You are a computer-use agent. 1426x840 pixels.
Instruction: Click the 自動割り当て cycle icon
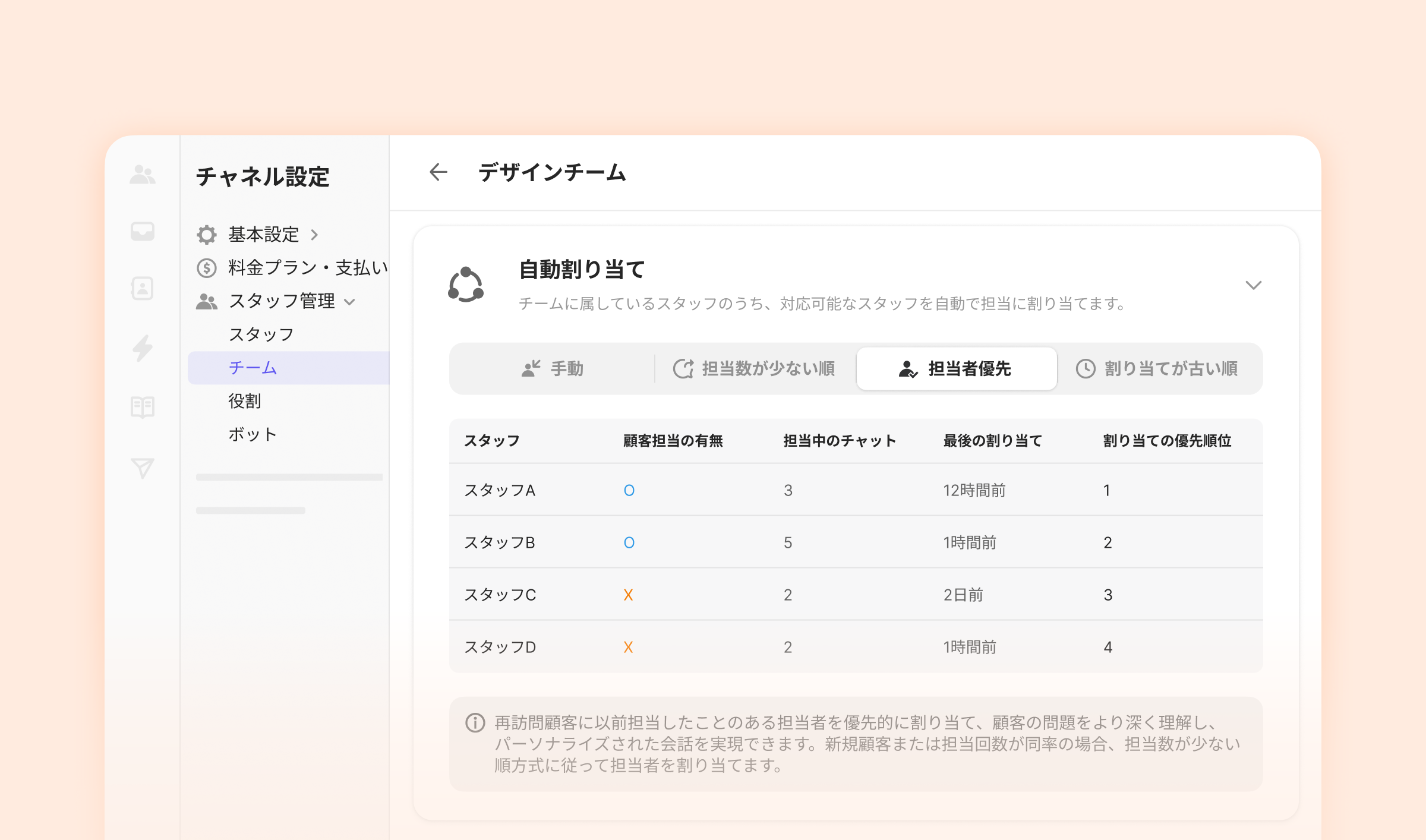[x=466, y=285]
